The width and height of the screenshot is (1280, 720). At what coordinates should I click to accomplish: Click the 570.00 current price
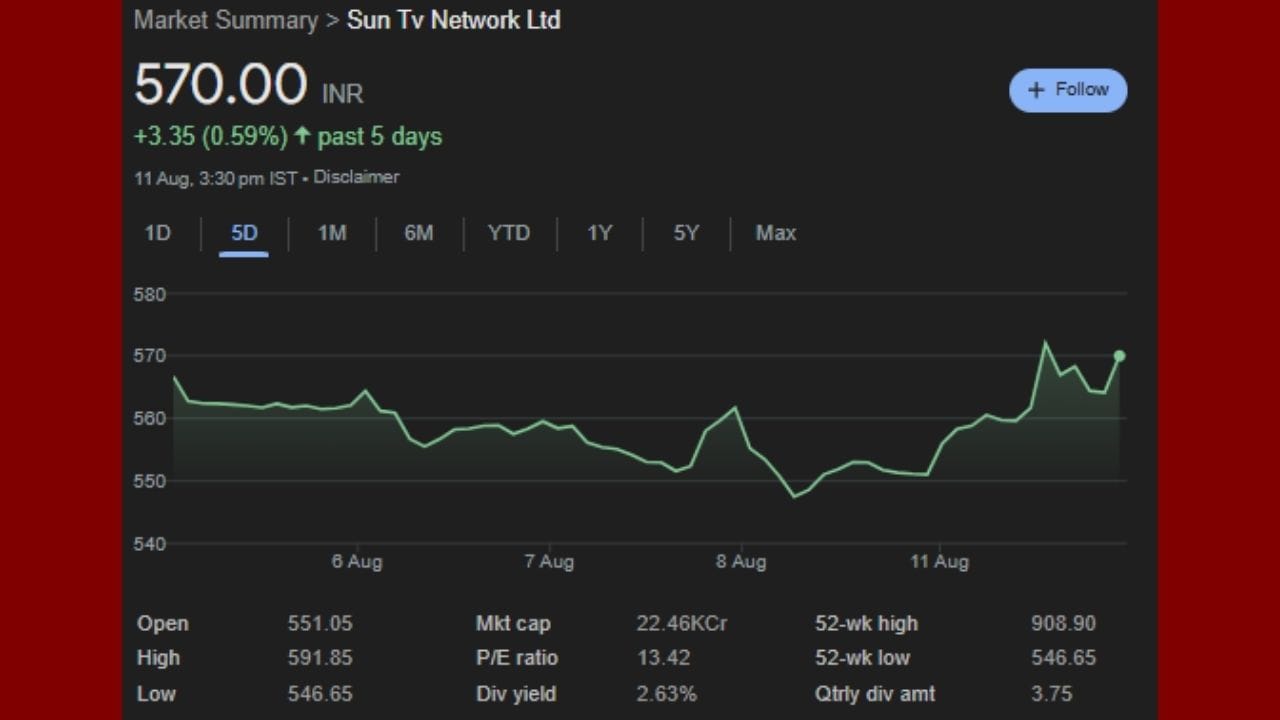(x=220, y=85)
